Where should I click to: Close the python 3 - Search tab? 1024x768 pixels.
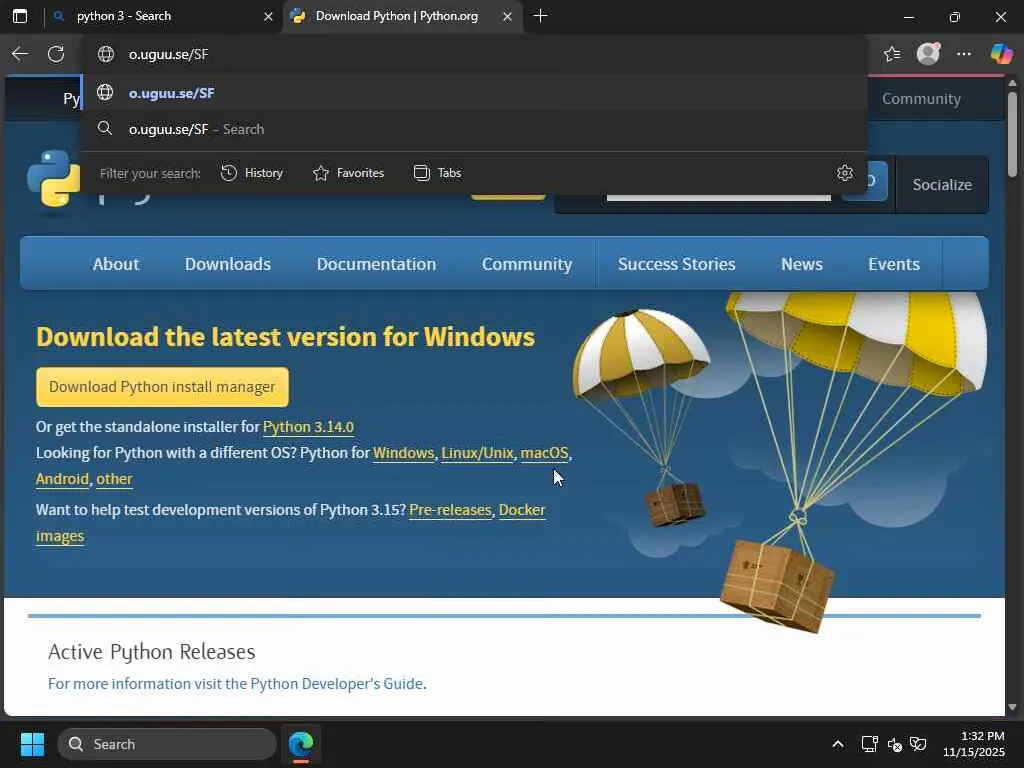point(268,16)
